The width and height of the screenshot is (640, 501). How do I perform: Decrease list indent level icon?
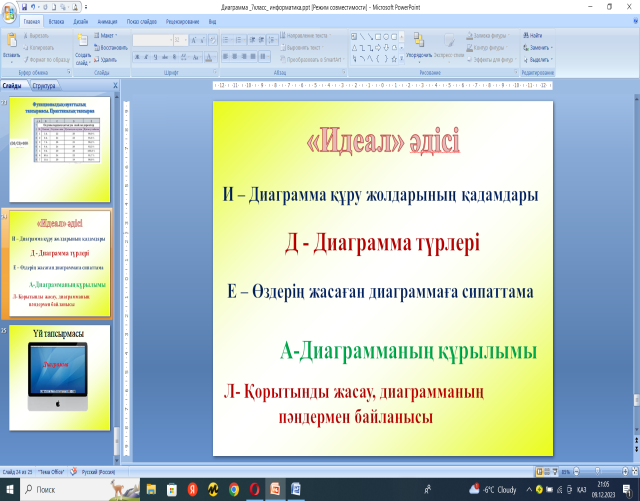(252, 40)
